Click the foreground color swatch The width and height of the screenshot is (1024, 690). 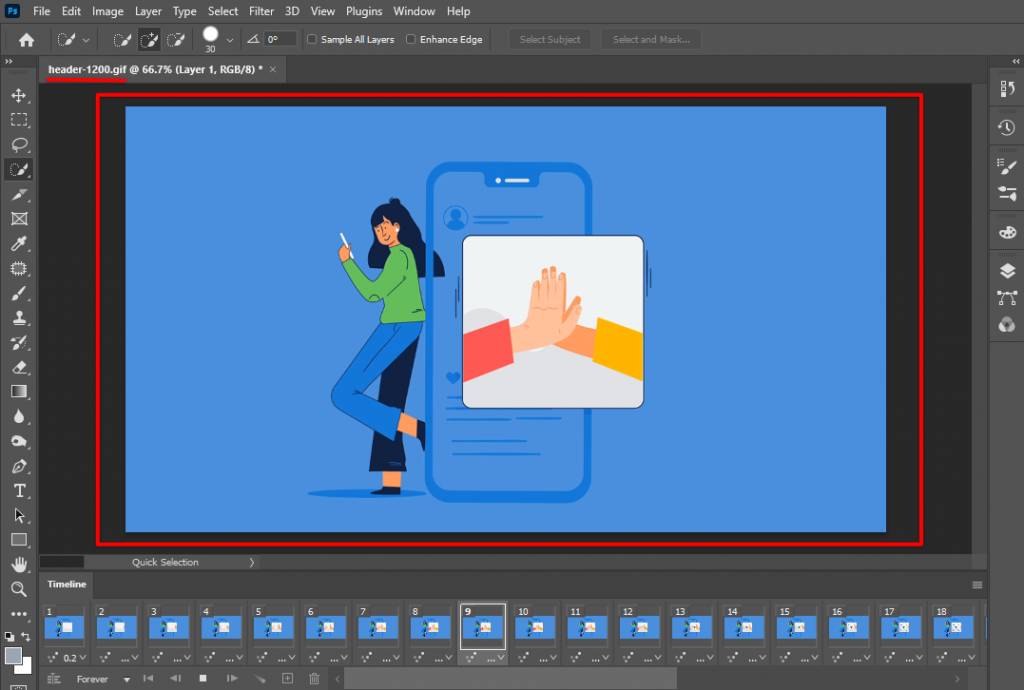click(13, 655)
